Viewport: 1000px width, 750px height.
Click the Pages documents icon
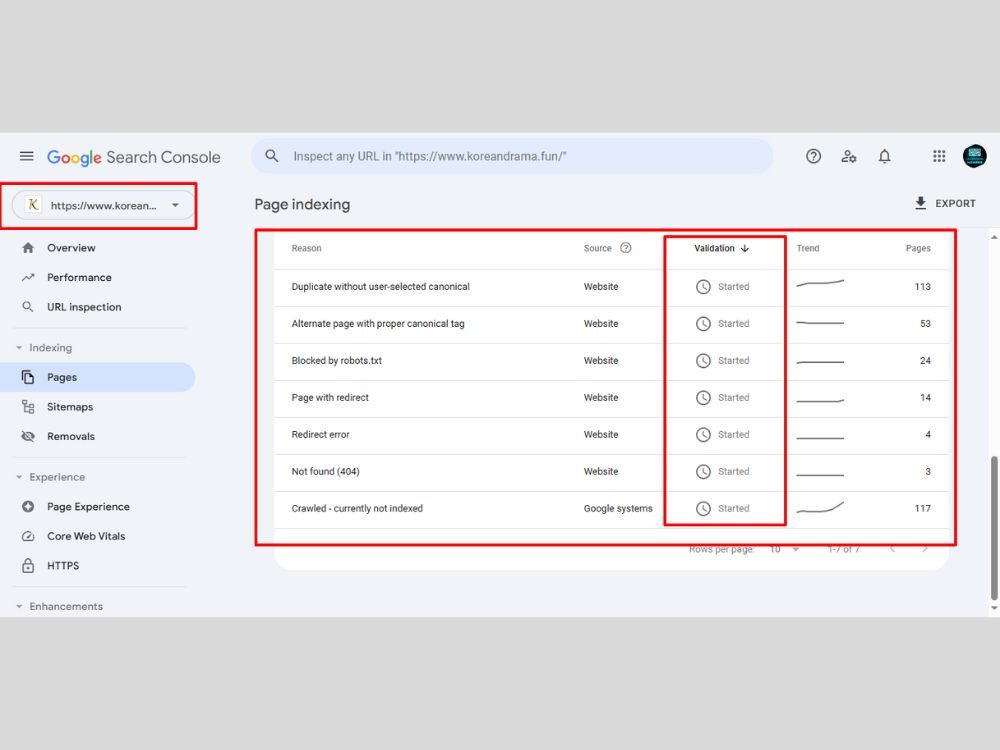27,377
